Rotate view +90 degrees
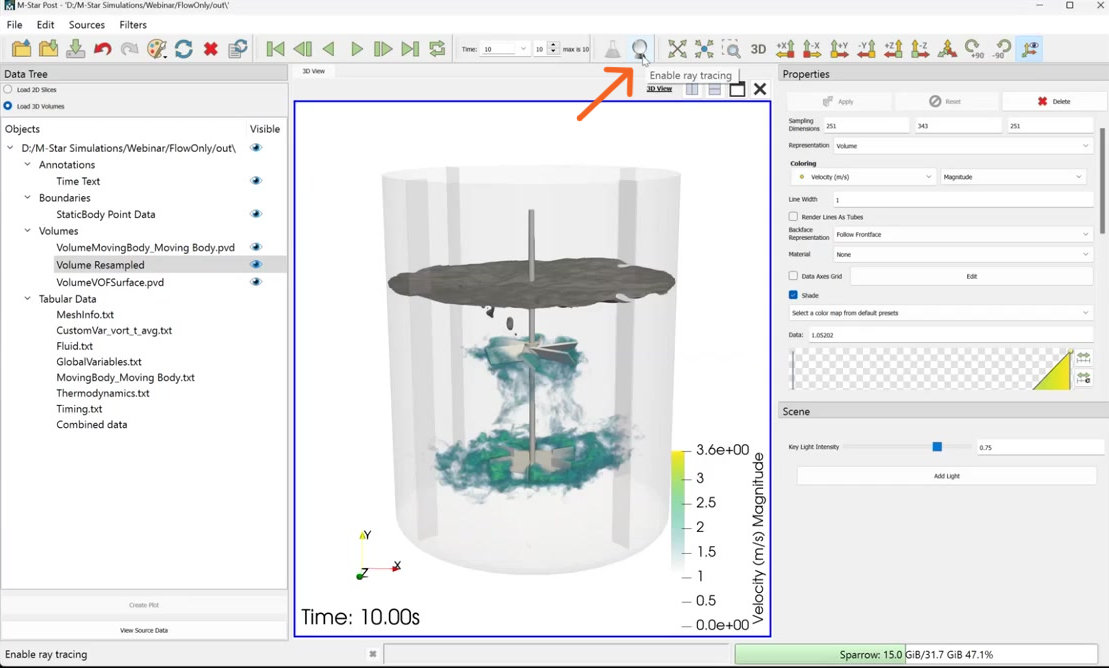The width and height of the screenshot is (1109, 668). click(x=975, y=49)
